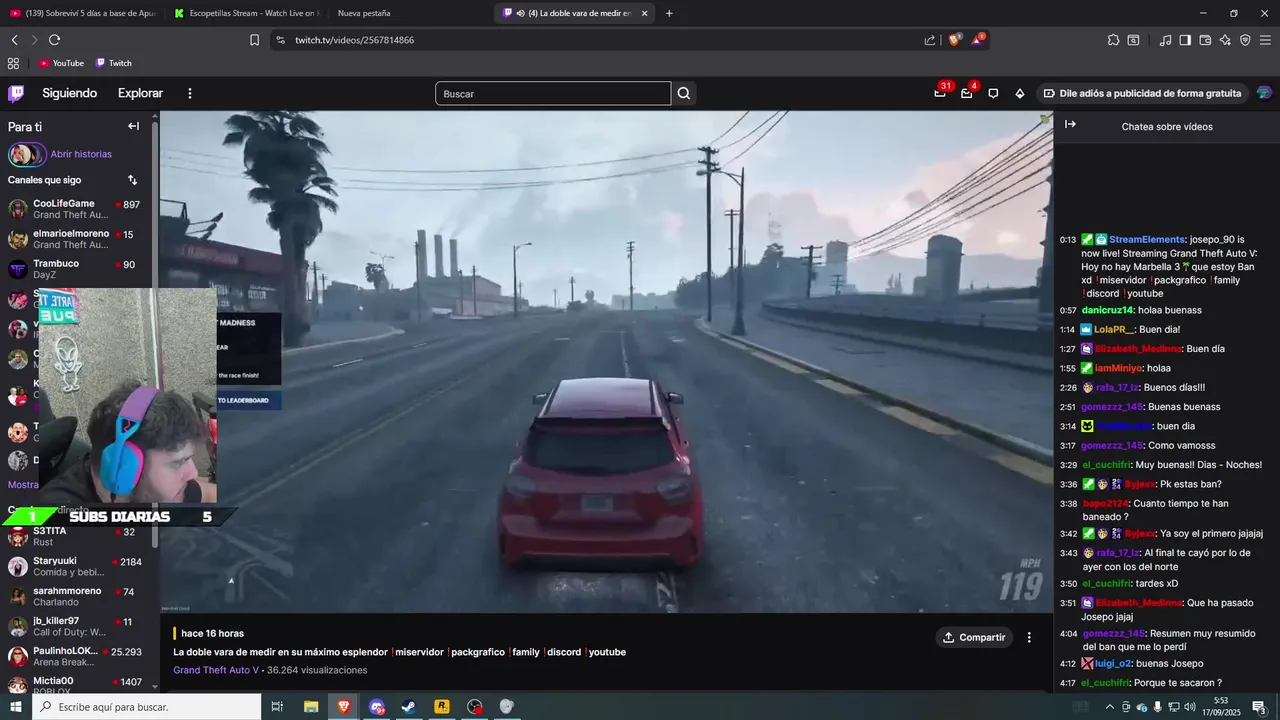1280x720 pixels.
Task: Open the Twitch home logo
Action: [x=16, y=93]
